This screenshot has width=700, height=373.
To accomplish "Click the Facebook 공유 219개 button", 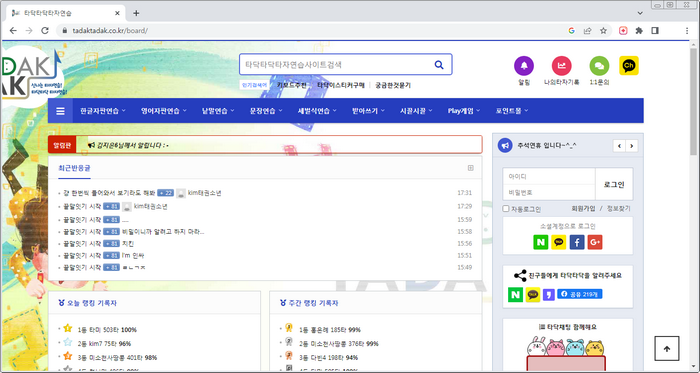I will 579,294.
